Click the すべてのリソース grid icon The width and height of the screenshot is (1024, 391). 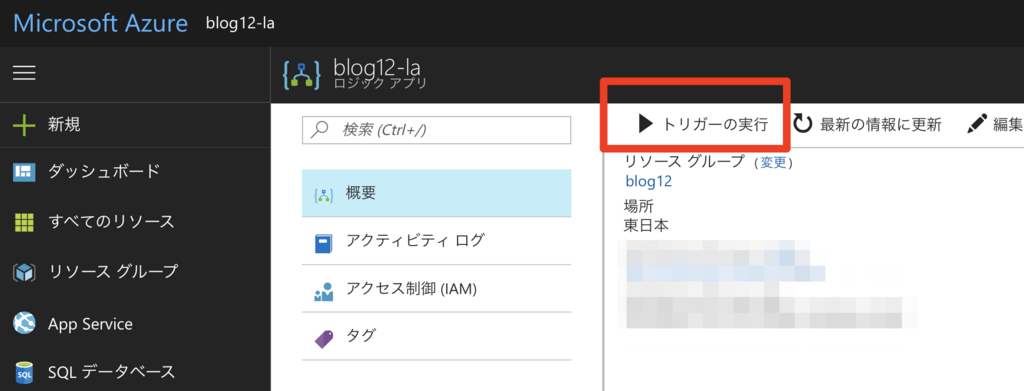pos(24,222)
